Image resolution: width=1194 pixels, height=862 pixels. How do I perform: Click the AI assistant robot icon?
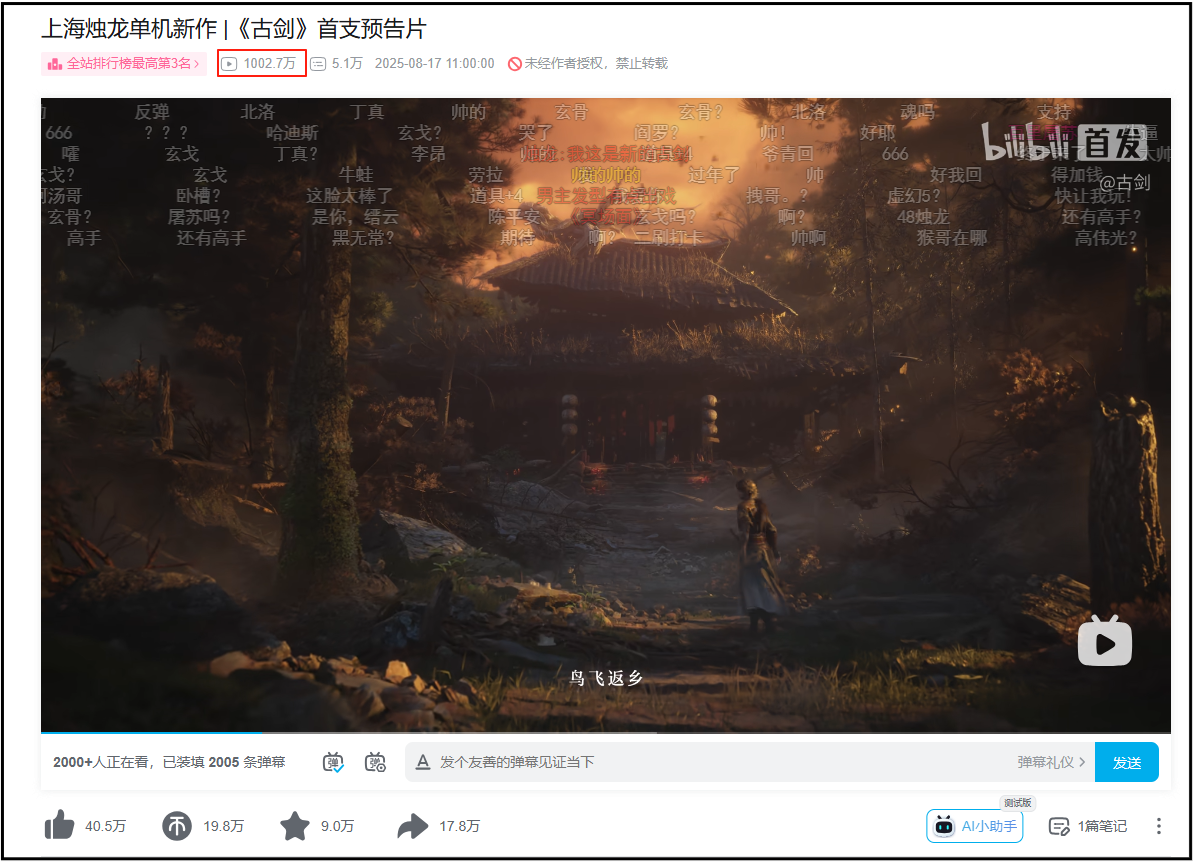[x=944, y=826]
